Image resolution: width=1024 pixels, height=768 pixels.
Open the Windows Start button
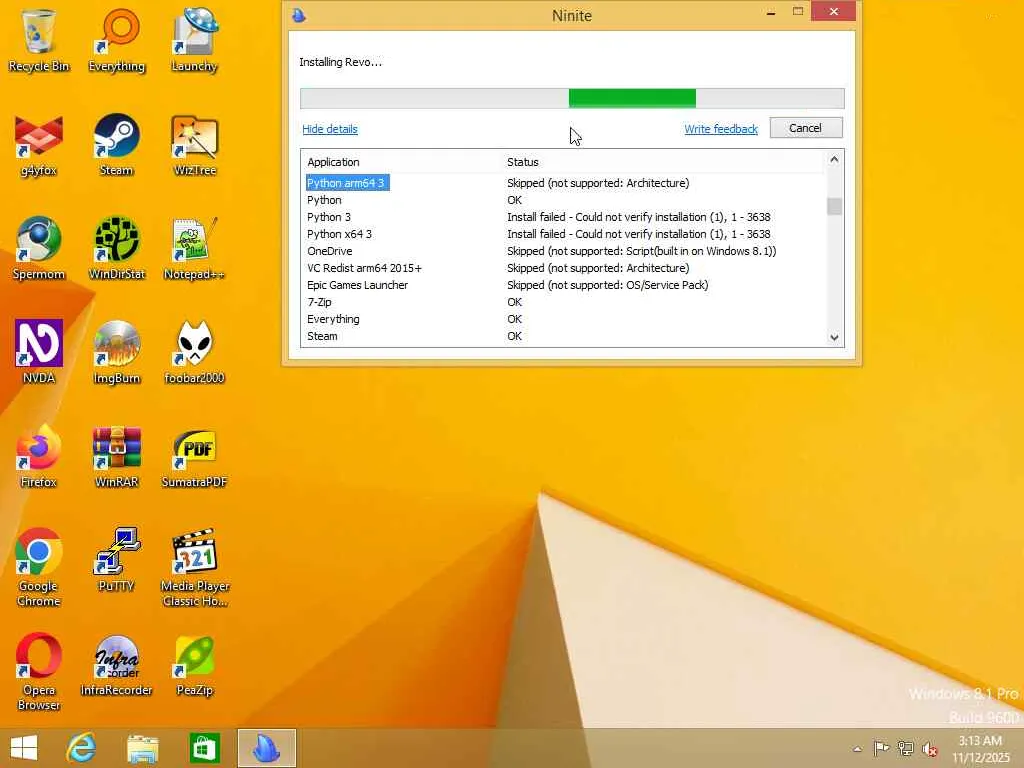(x=24, y=748)
